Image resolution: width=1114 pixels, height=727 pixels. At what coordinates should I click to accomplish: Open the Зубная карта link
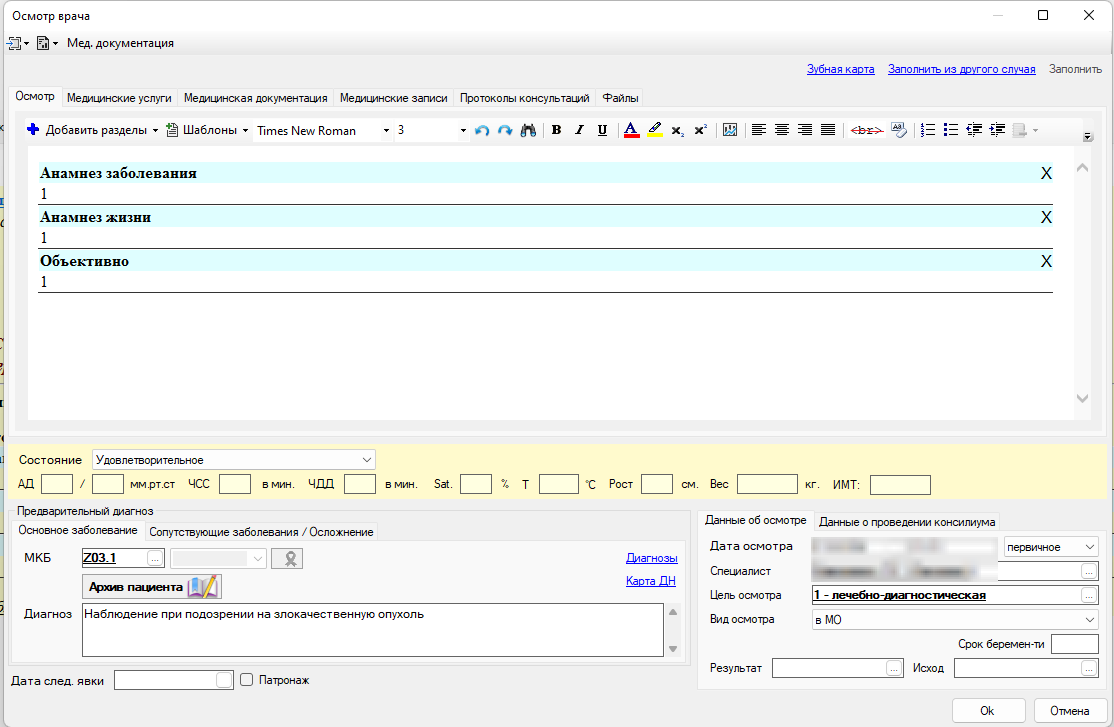840,69
